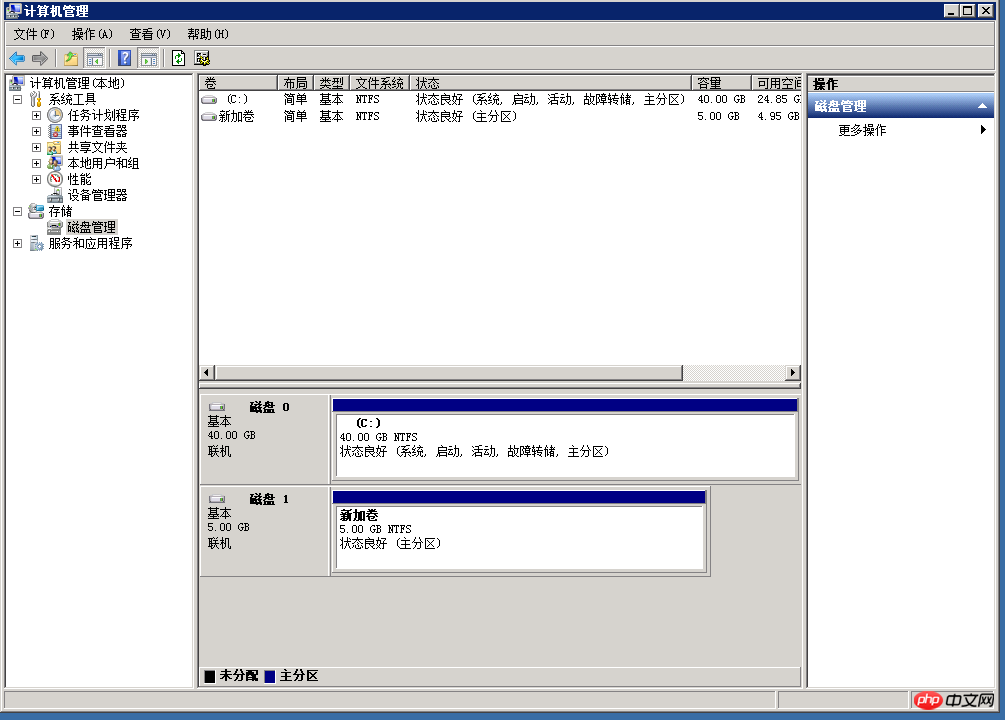The image size is (1005, 720).
Task: Open the 操作(A) menu
Action: (92, 34)
